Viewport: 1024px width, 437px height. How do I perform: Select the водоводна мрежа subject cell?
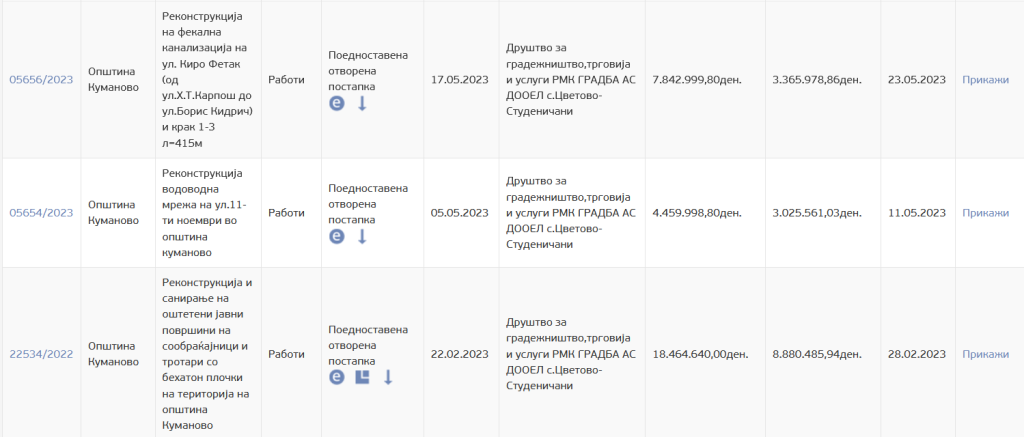(x=207, y=213)
